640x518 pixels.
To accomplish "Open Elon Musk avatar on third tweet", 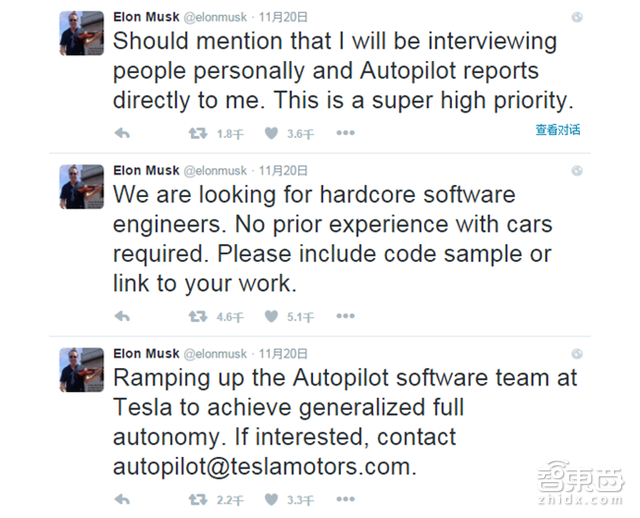I will point(81,371).
